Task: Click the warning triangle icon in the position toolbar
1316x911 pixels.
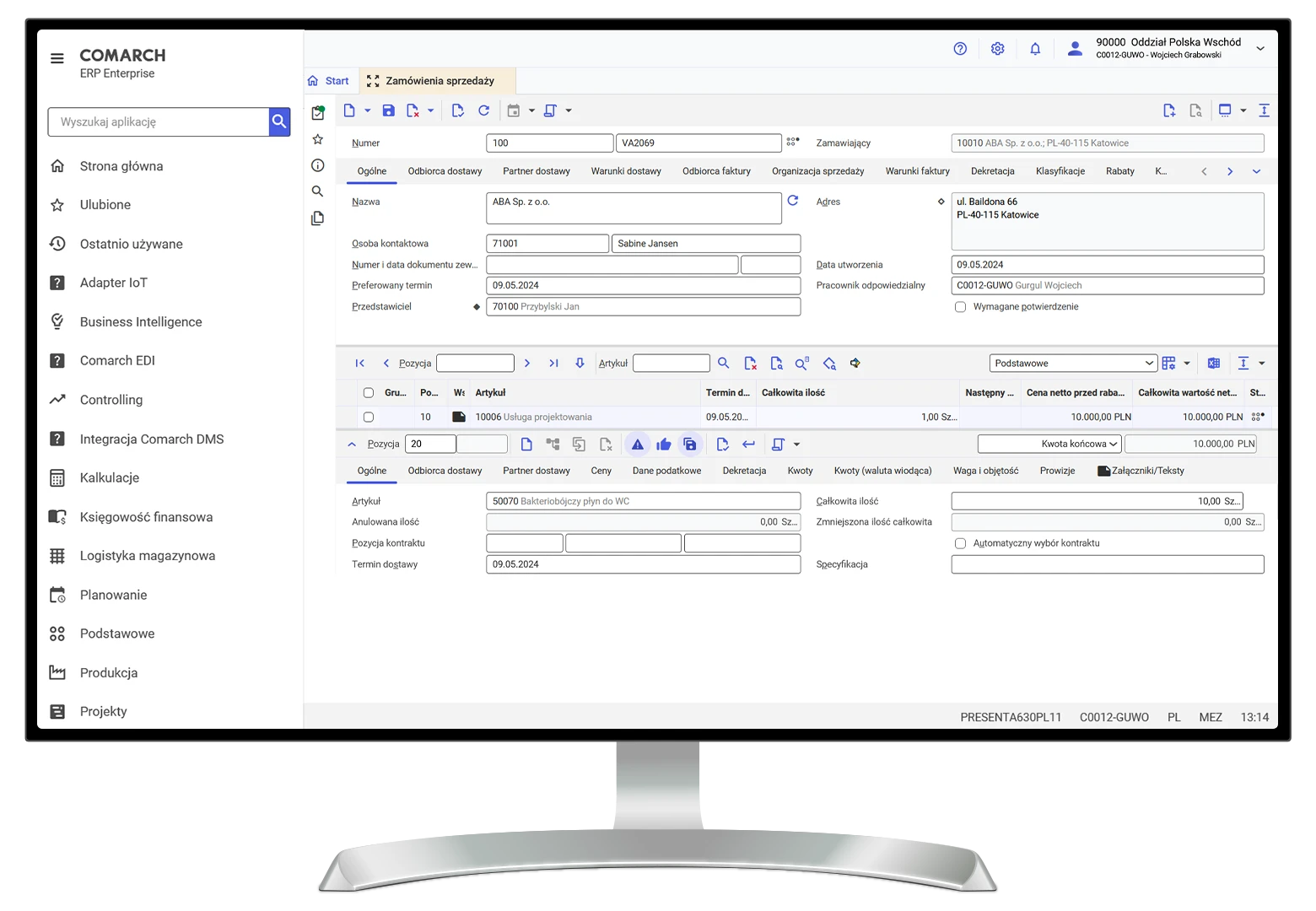Action: tap(638, 445)
